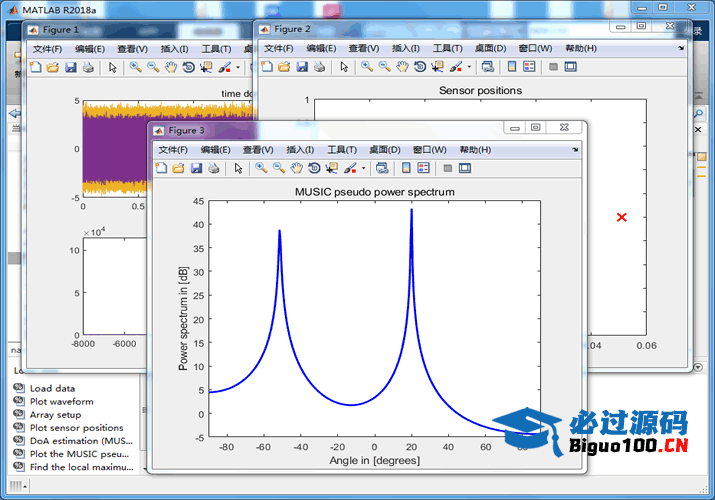715x500 pixels.
Task: Open 插入(I) menu in Figure 1
Action: pyautogui.click(x=174, y=49)
